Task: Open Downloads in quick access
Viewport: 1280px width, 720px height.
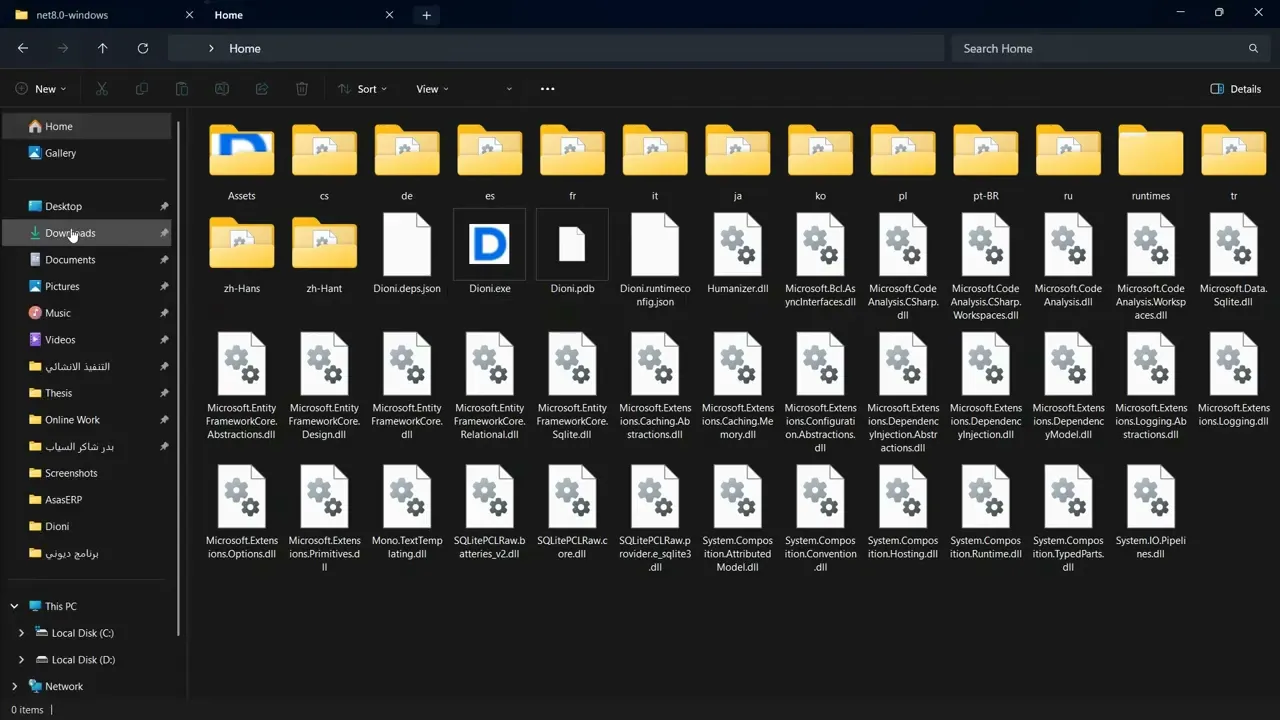Action: tap(88, 233)
